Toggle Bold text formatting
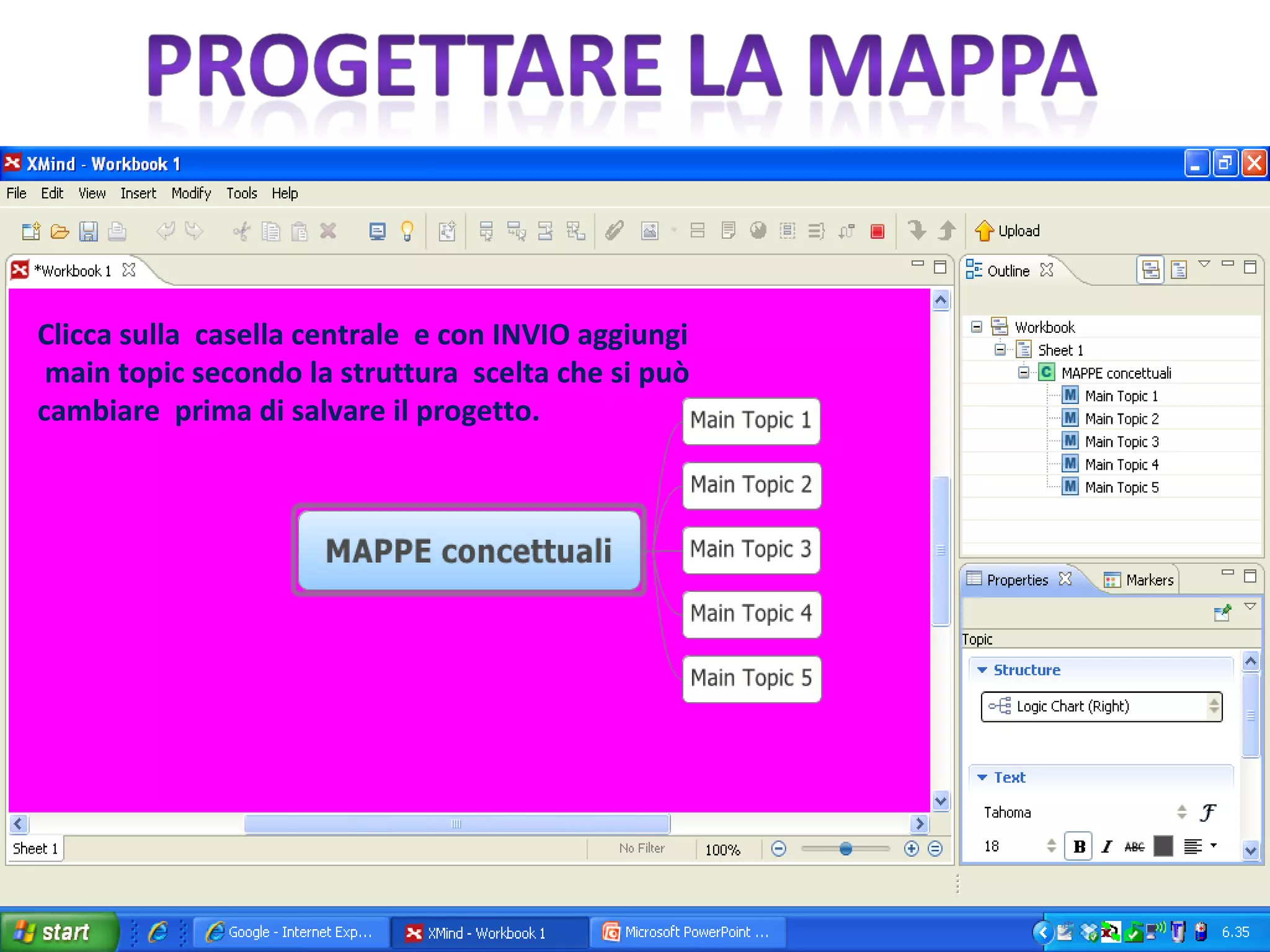The image size is (1270, 952). (x=1079, y=847)
